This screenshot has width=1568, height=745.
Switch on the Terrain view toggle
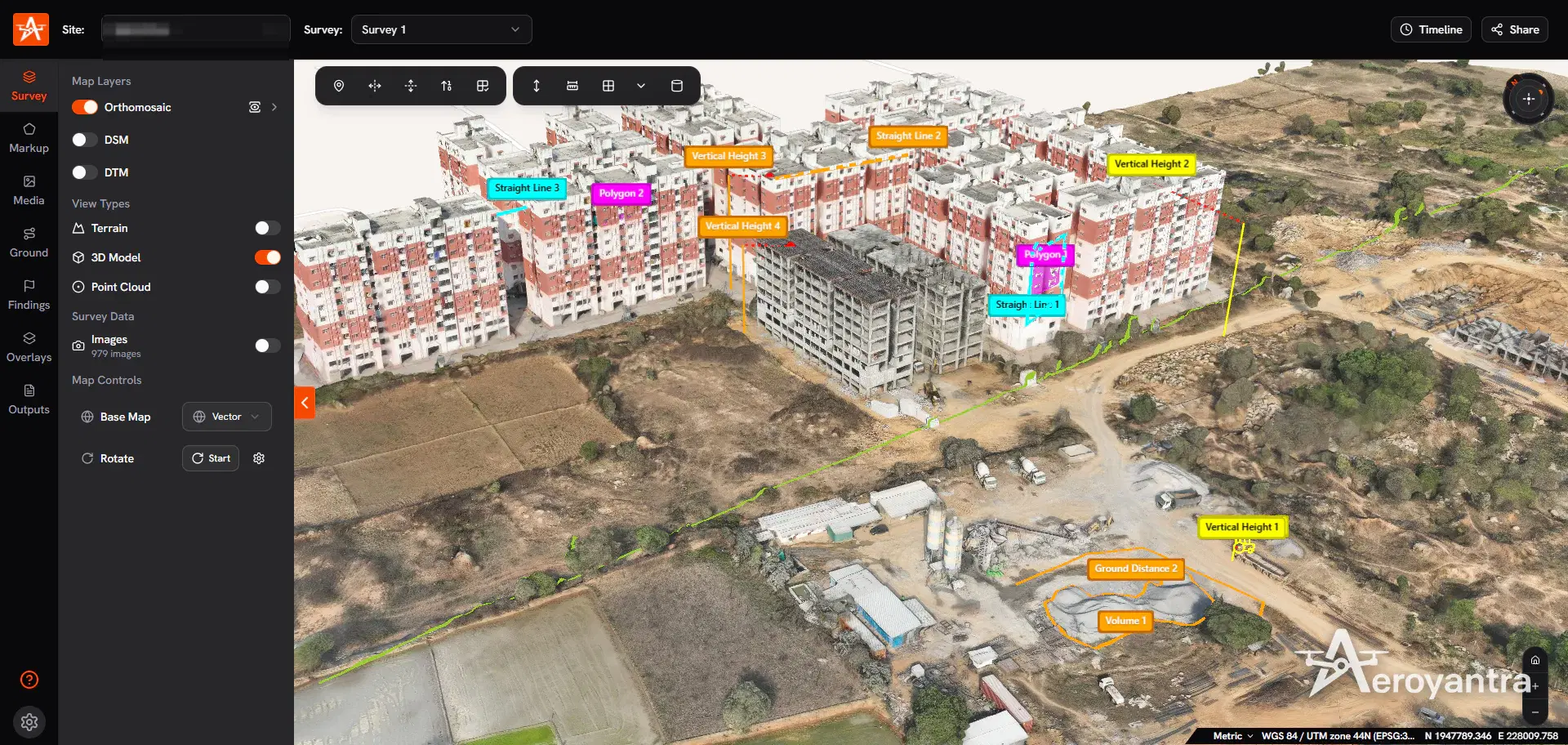[267, 228]
